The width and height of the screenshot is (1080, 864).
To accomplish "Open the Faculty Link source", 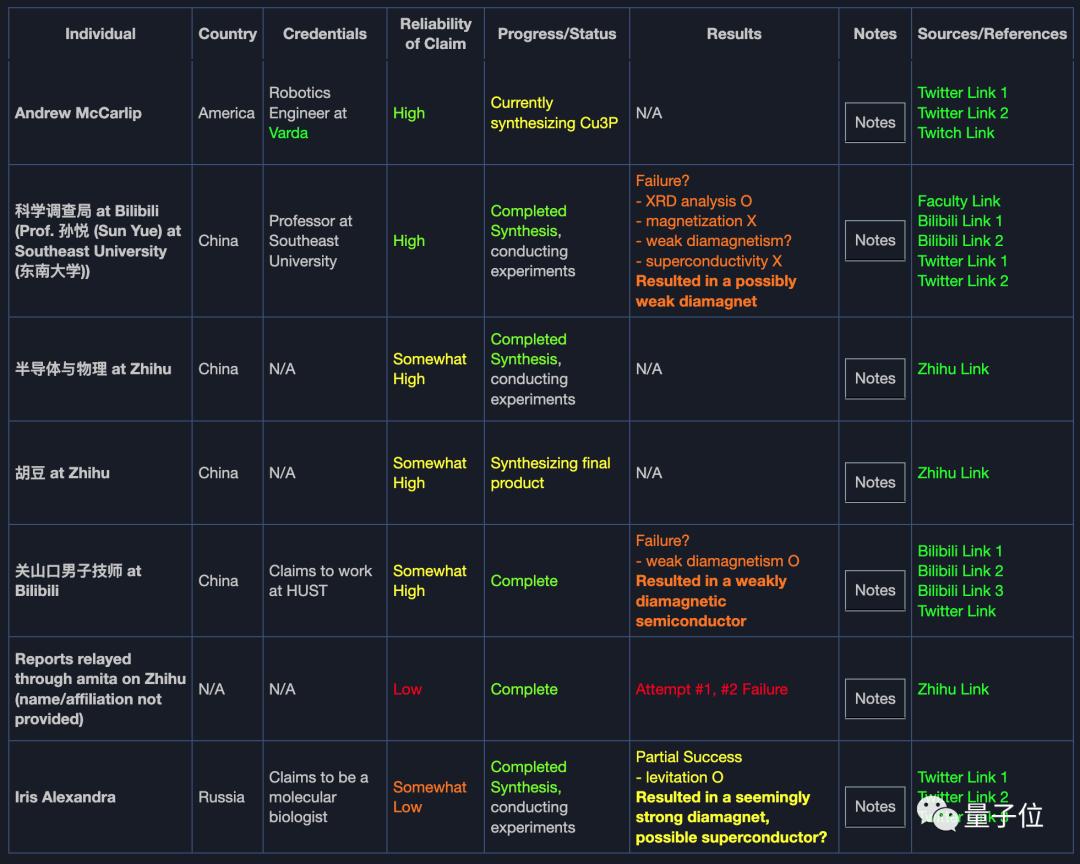I will click(x=958, y=201).
